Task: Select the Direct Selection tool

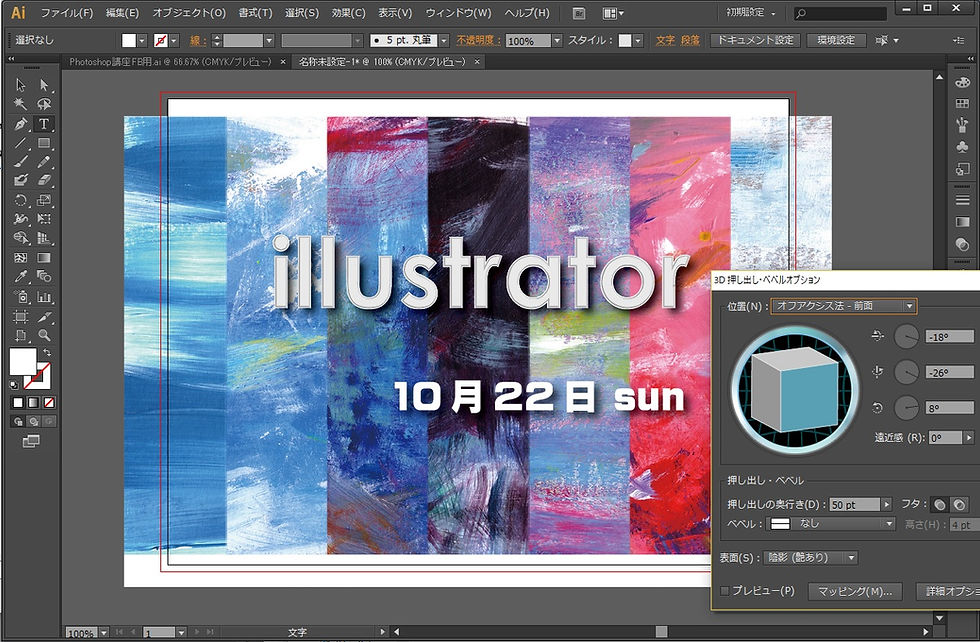Action: click(x=44, y=84)
